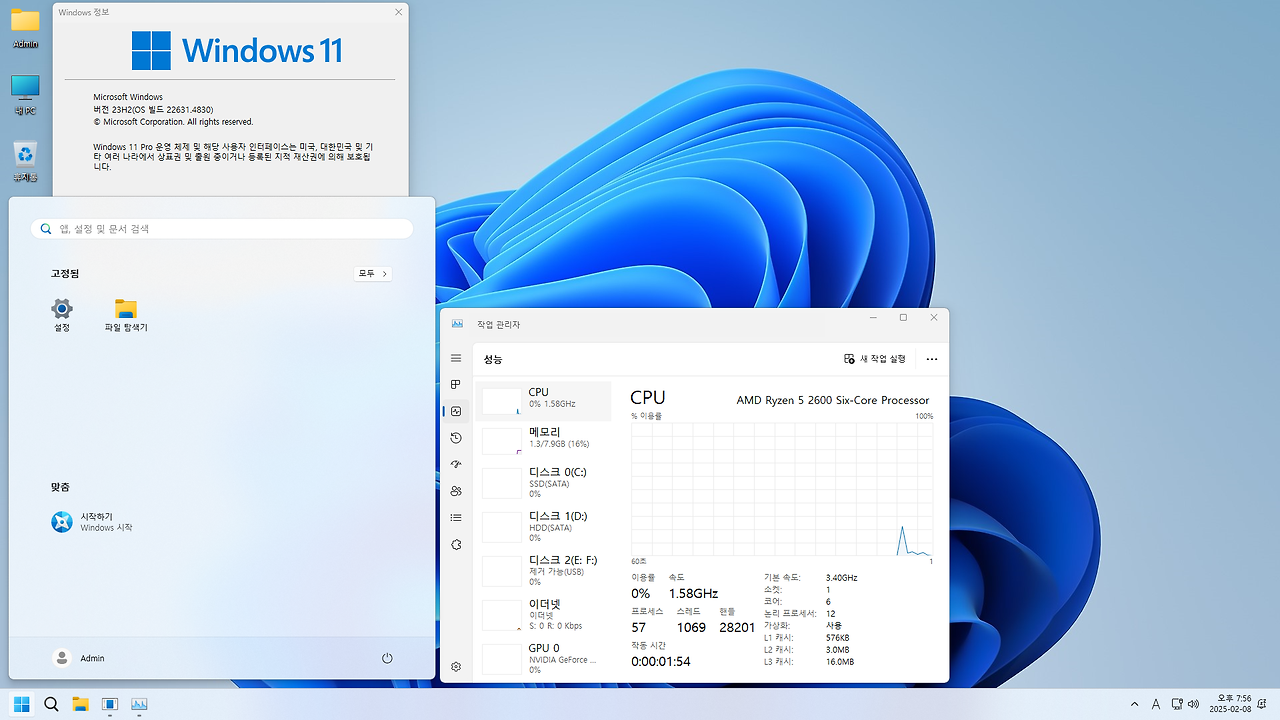Open taskbar Search magnifier
The height and width of the screenshot is (720, 1280).
pyautogui.click(x=51, y=704)
